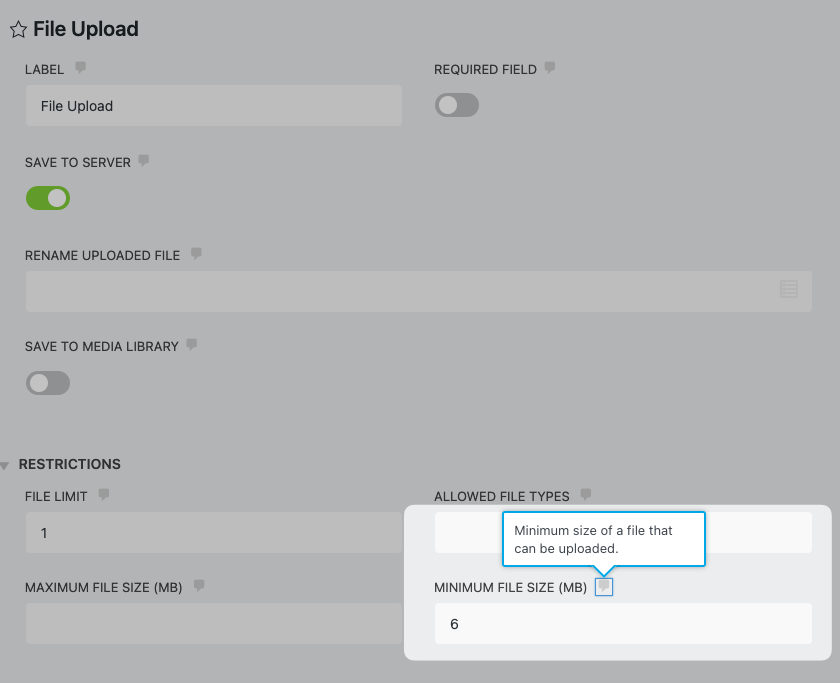
Task: Open merge tags icon in rename field
Action: [x=788, y=290]
